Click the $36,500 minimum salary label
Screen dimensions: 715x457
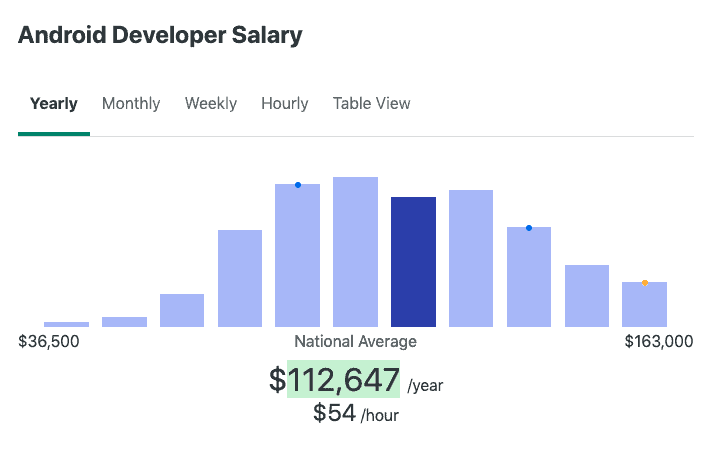(49, 342)
